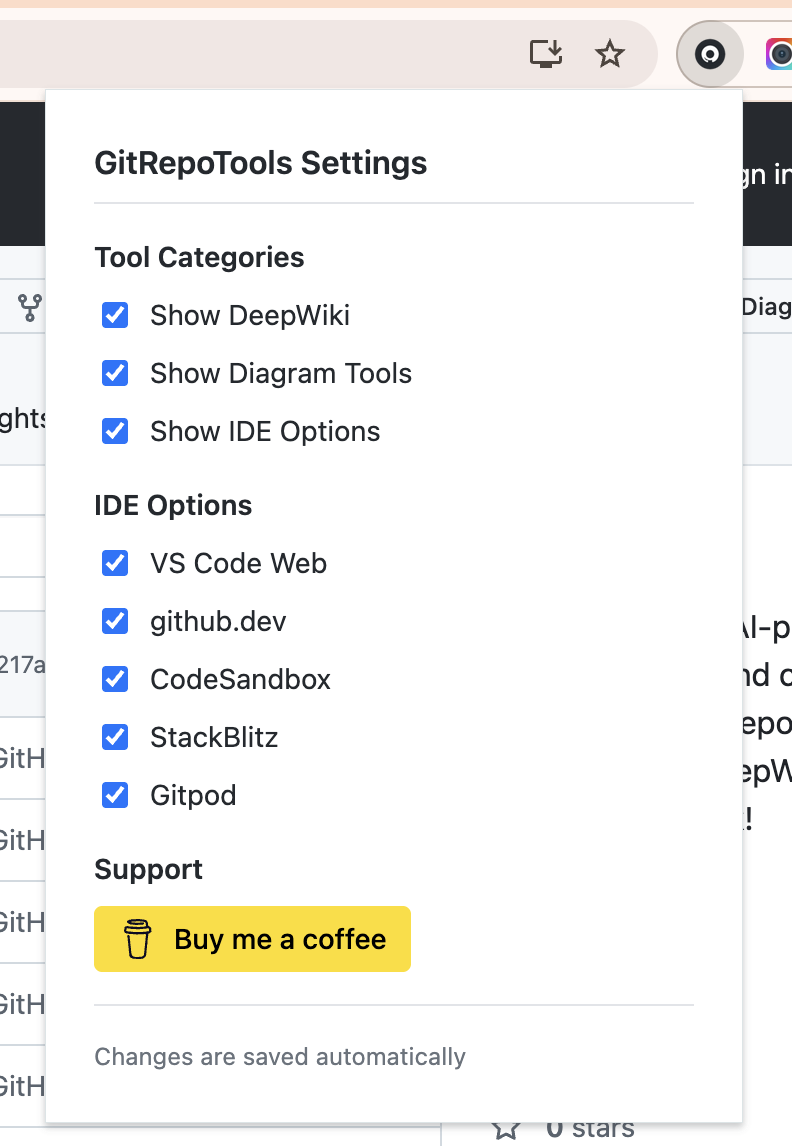
Task: Uncheck the VS Code Web option
Action: pyautogui.click(x=115, y=563)
